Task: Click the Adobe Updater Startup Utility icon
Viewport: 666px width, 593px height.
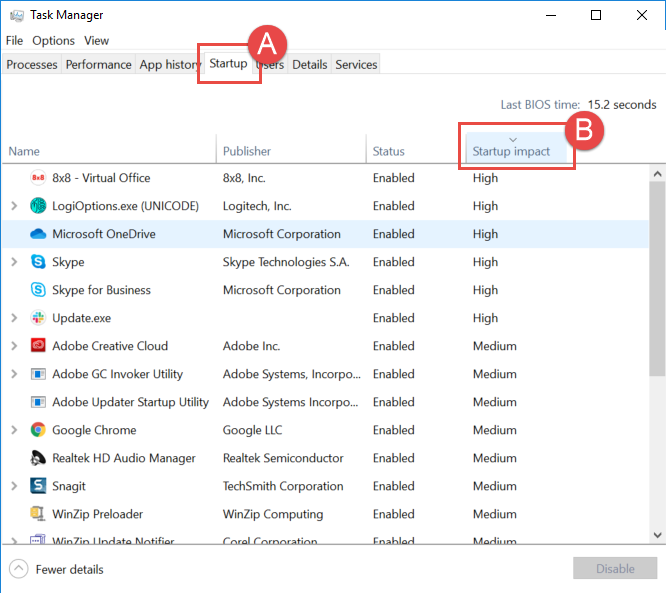Action: pos(38,402)
